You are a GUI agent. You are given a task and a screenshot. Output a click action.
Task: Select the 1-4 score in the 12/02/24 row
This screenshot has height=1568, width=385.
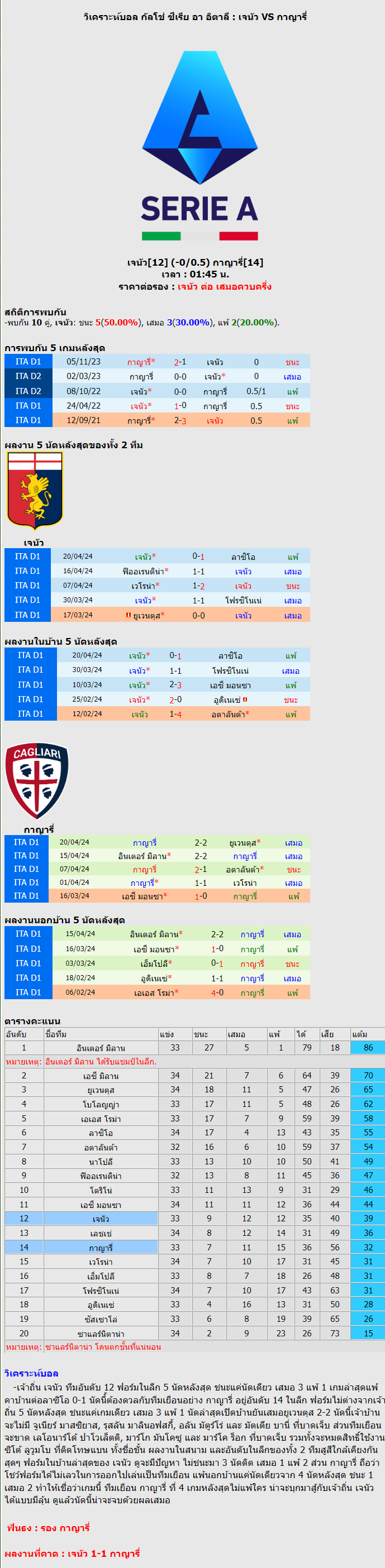tap(175, 714)
